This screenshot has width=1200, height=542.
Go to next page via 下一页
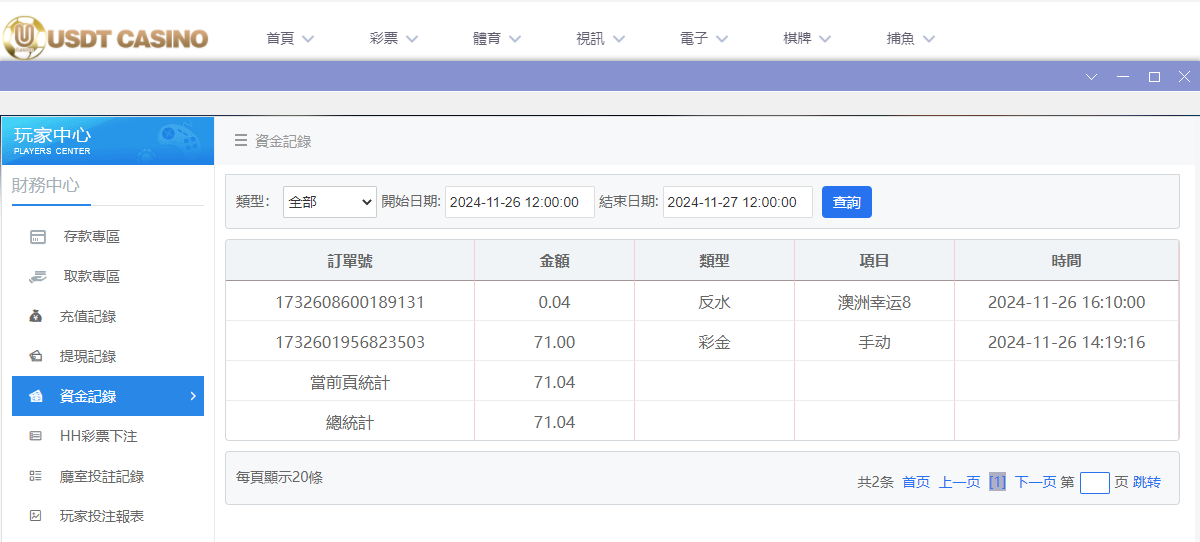pyautogui.click(x=1035, y=482)
